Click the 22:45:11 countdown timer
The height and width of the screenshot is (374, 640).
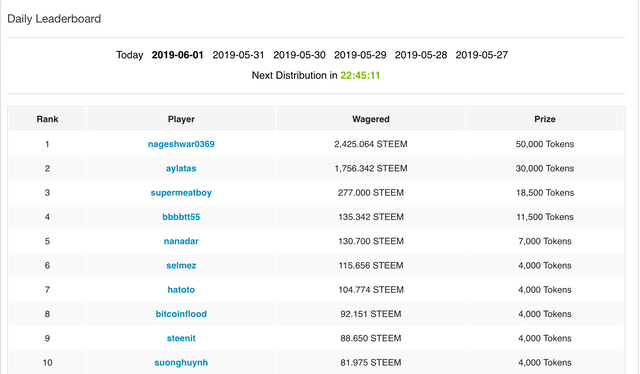(360, 76)
